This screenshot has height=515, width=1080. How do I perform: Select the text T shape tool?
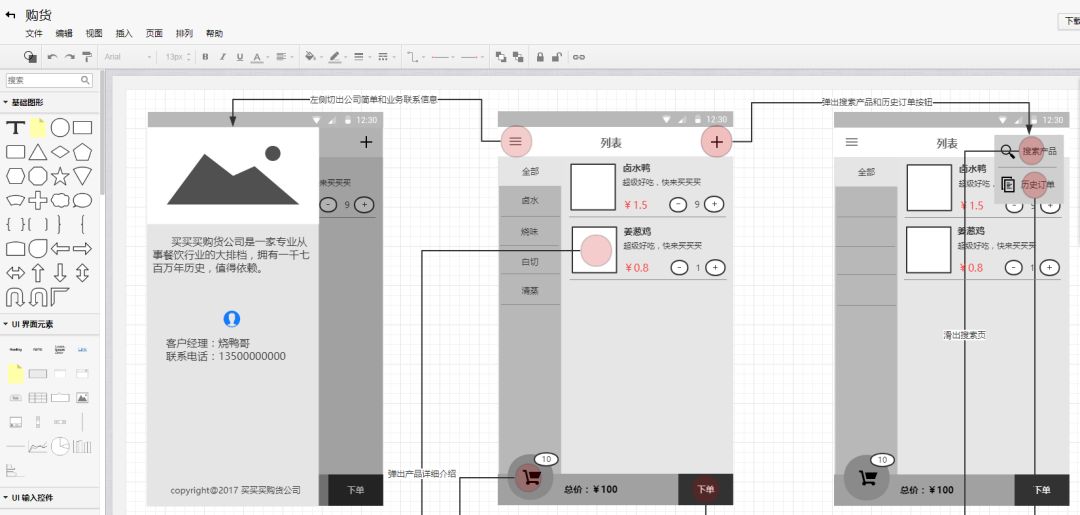(x=15, y=128)
